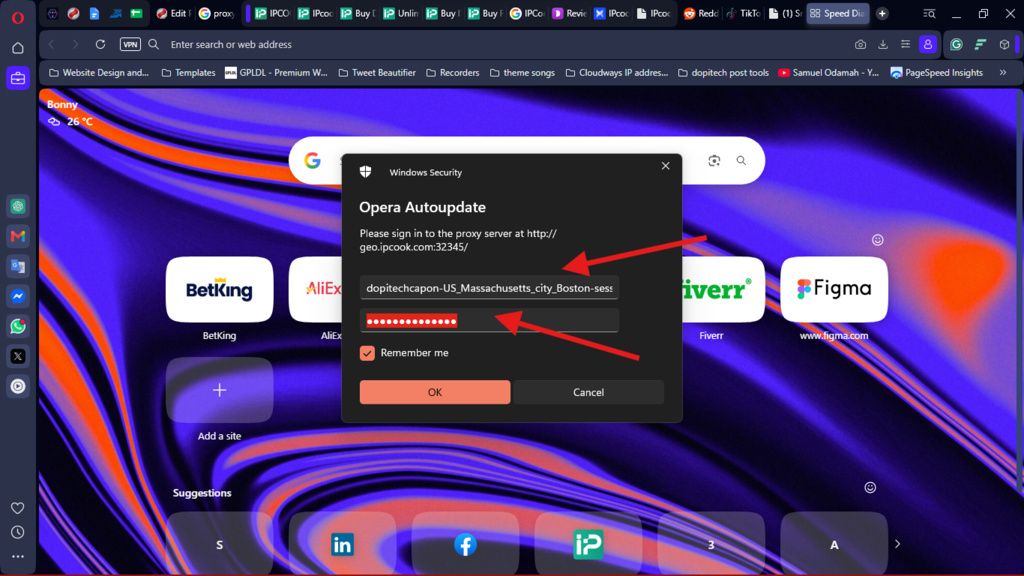Open History clock icon in sidebar
Viewport: 1024px width, 576px height.
[x=18, y=533]
